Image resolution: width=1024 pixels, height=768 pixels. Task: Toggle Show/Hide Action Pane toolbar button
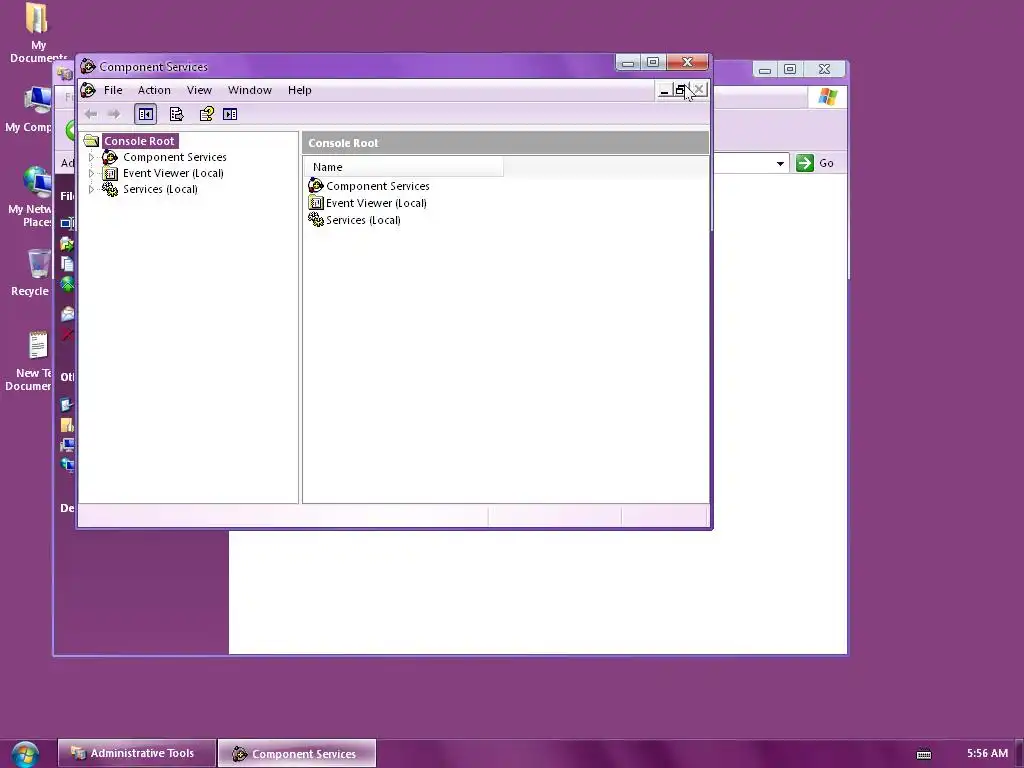pyautogui.click(x=230, y=114)
